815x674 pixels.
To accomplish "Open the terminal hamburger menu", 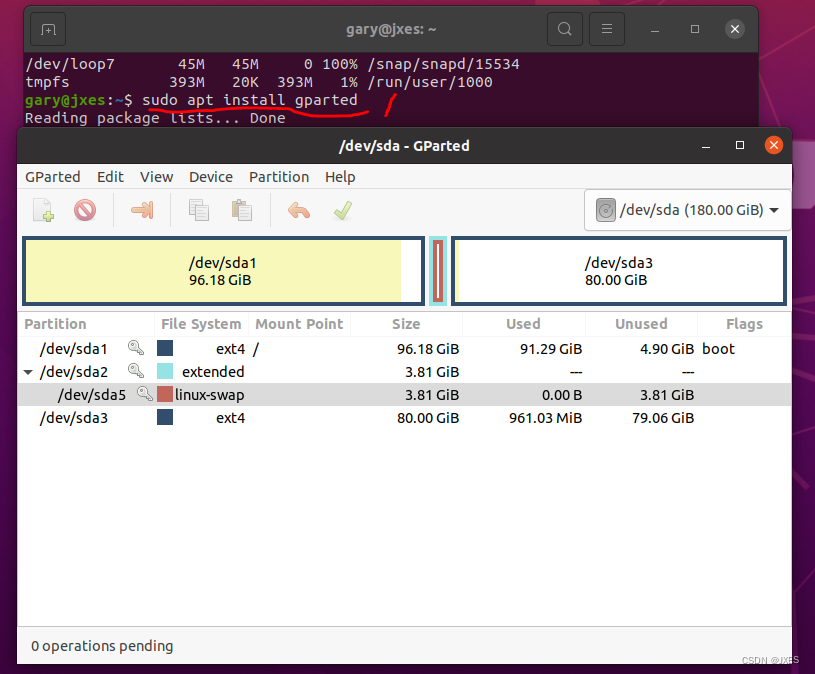I will (607, 29).
